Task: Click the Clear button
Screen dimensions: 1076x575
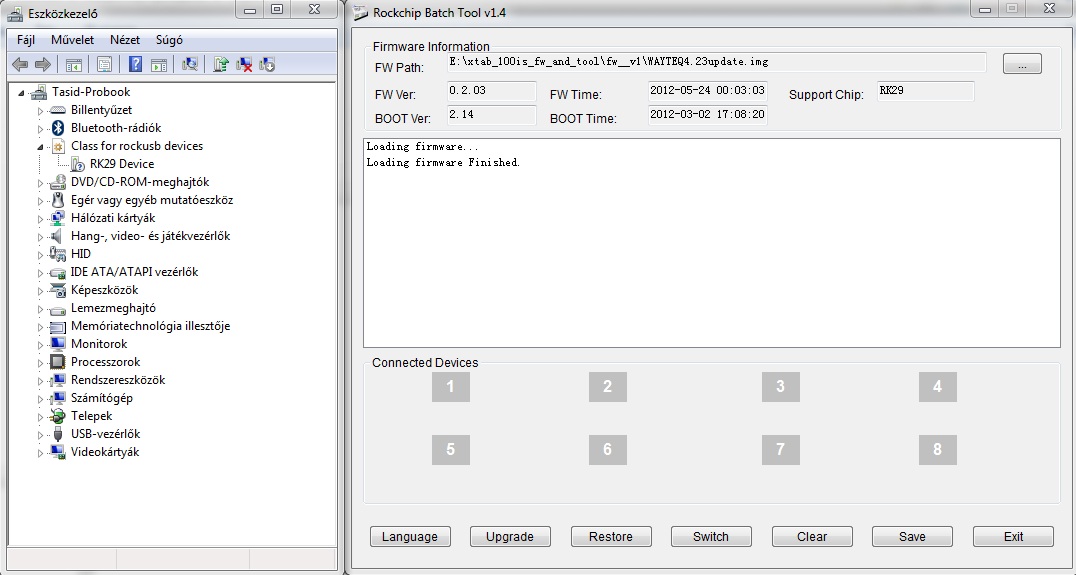Action: [x=812, y=537]
